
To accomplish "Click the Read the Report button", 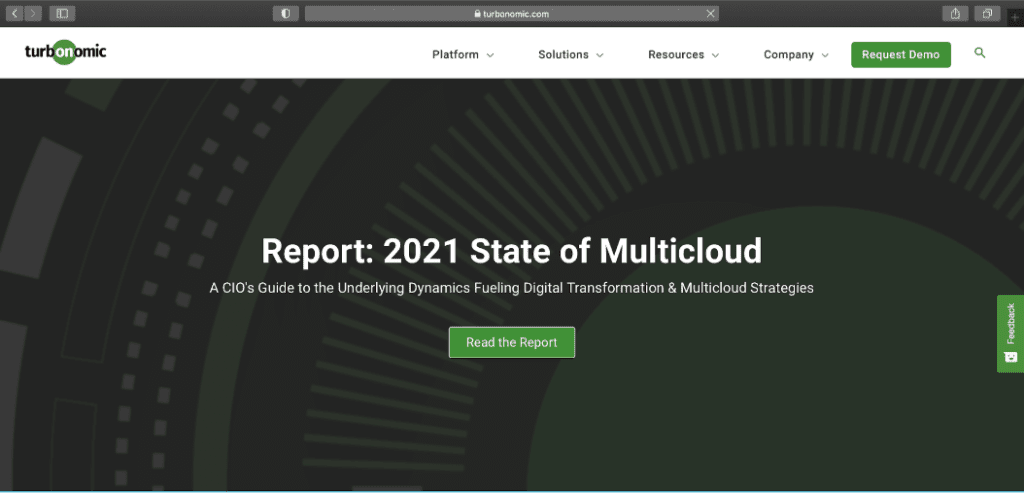I will (x=511, y=342).
